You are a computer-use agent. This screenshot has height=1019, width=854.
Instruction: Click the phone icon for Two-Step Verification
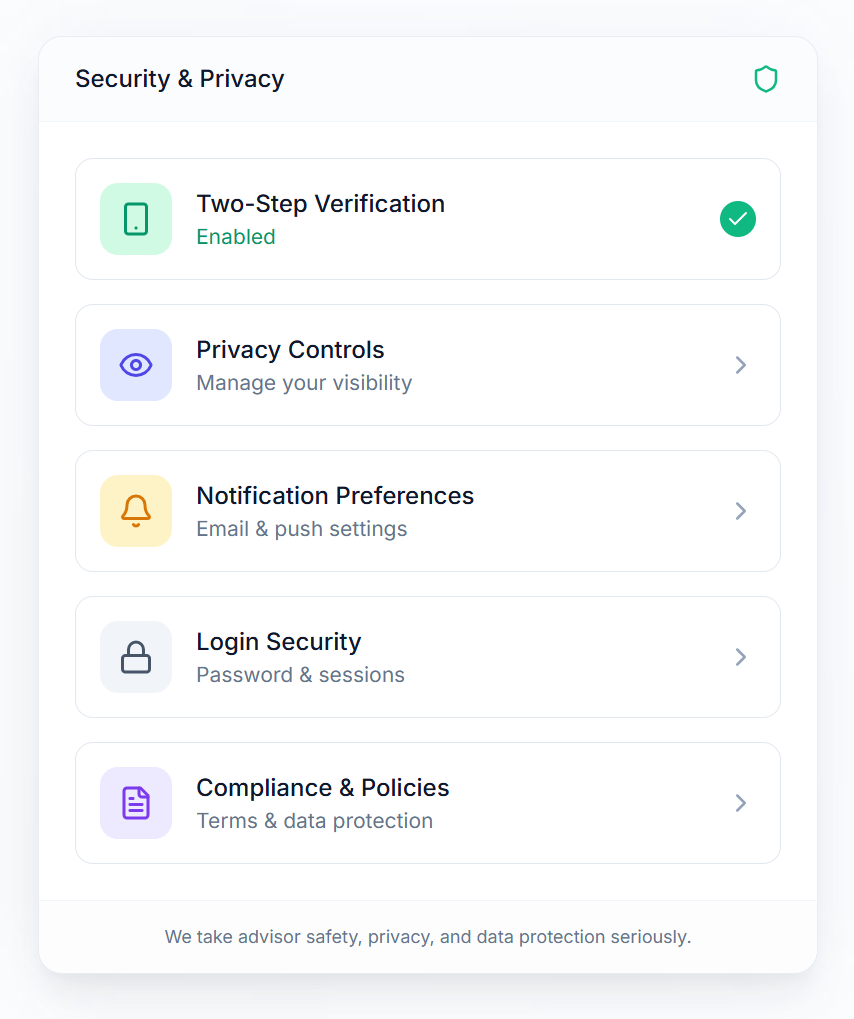coord(136,219)
